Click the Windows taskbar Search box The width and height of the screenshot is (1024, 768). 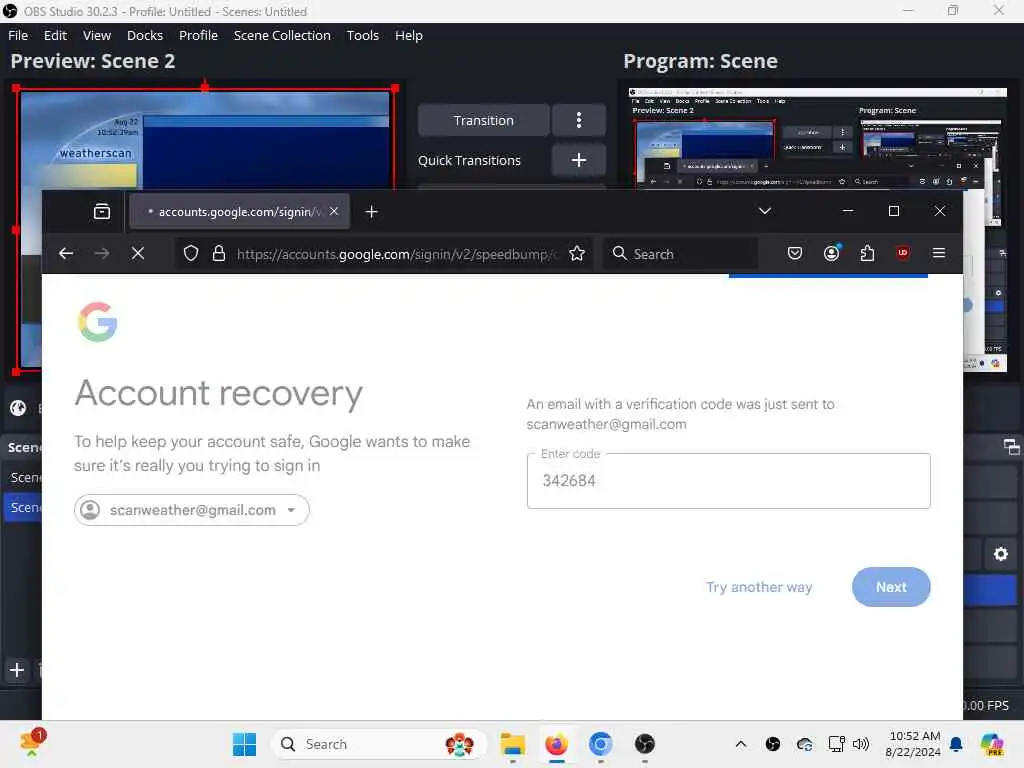pyautogui.click(x=378, y=744)
